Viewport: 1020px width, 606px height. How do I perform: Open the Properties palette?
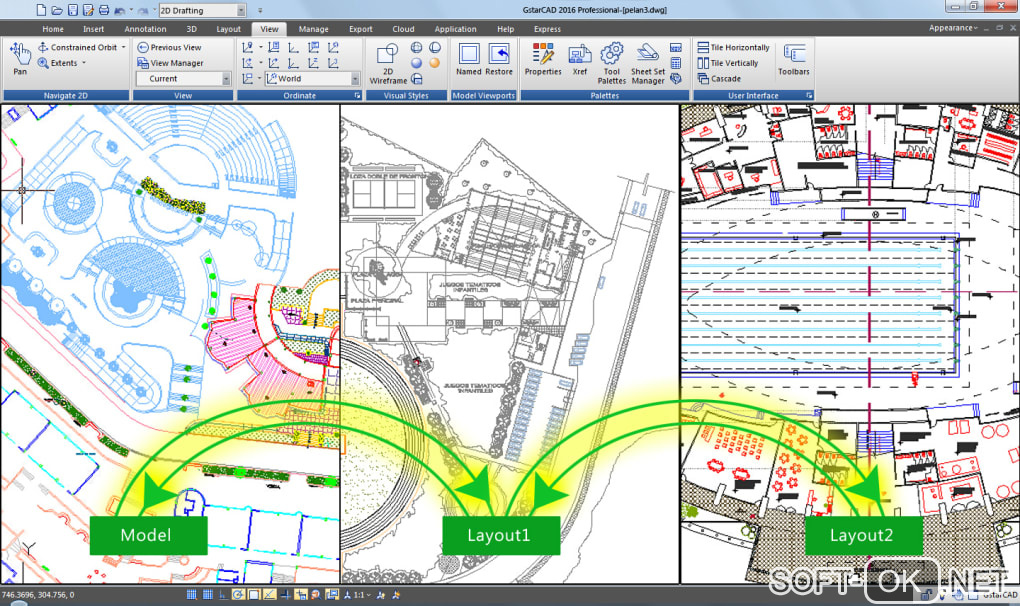tap(543, 59)
